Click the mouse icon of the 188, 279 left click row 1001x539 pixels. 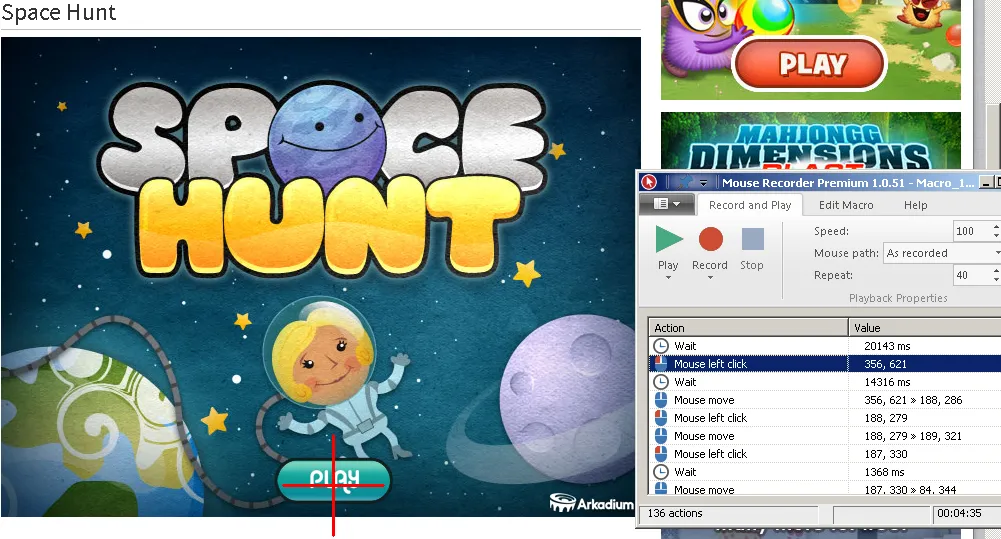[x=661, y=418]
